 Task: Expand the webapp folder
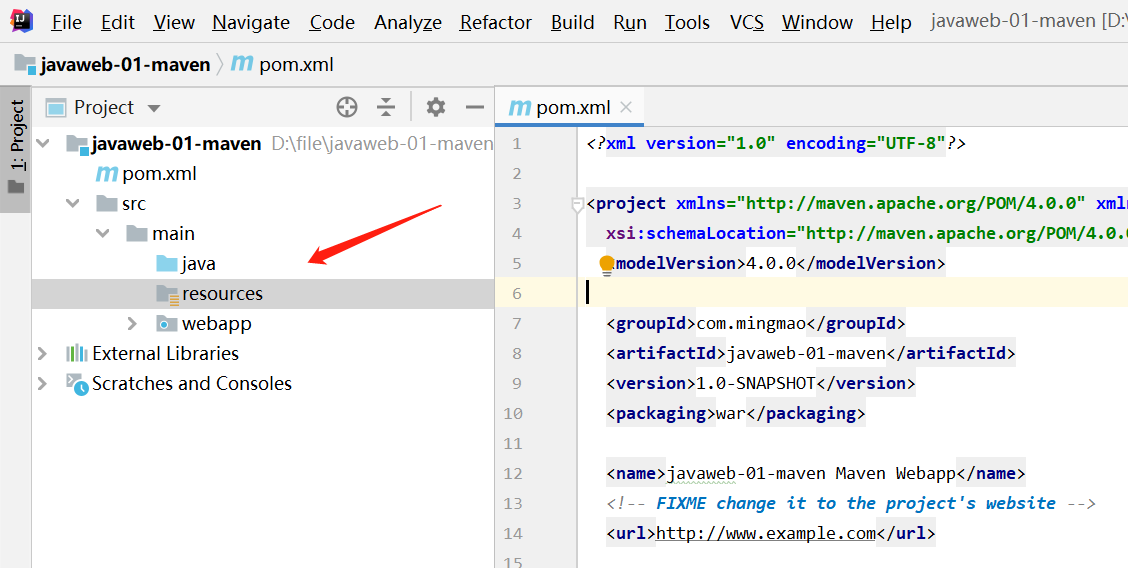click(x=132, y=324)
